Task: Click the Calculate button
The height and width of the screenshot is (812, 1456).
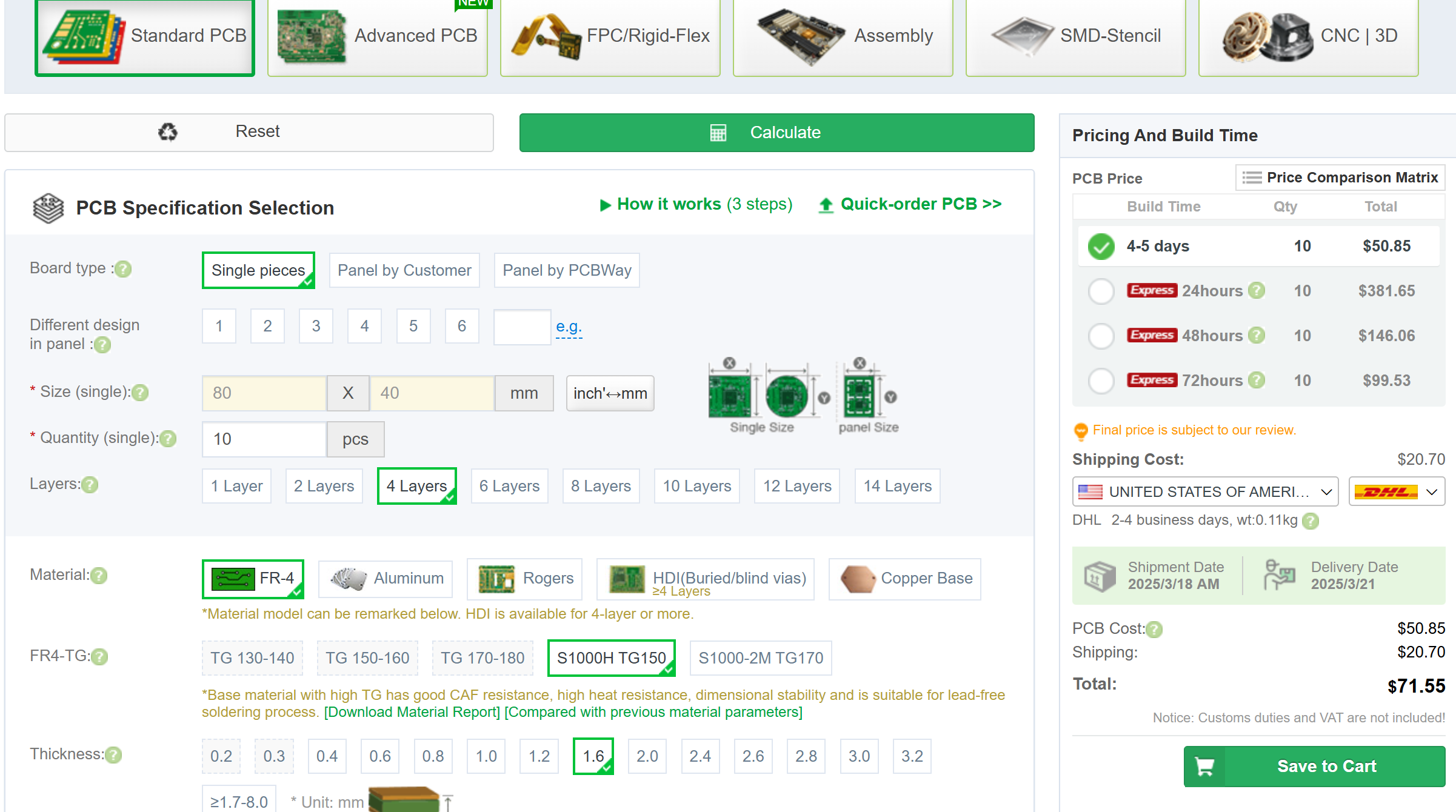Action: click(x=776, y=133)
